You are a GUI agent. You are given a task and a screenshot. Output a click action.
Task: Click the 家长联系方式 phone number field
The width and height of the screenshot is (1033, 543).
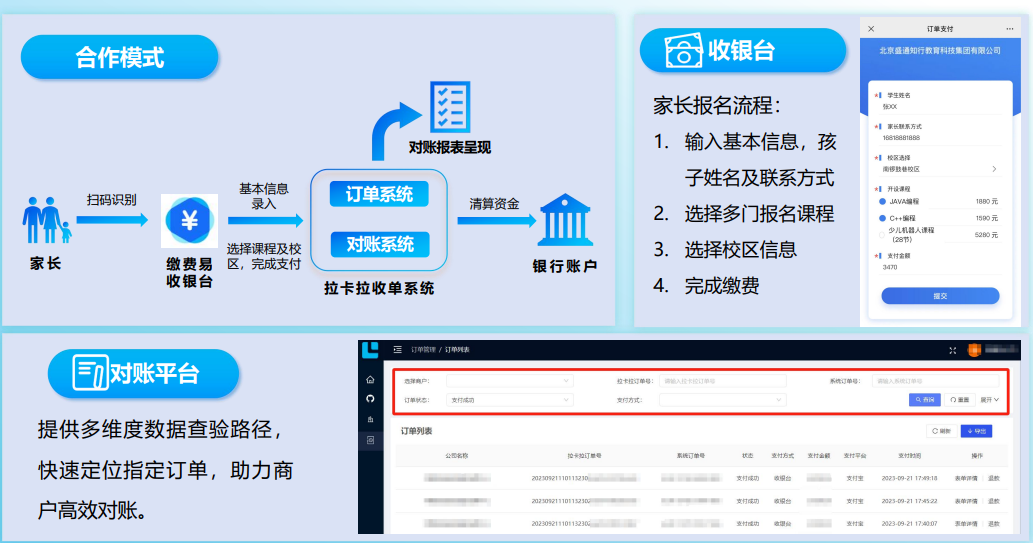pos(940,138)
